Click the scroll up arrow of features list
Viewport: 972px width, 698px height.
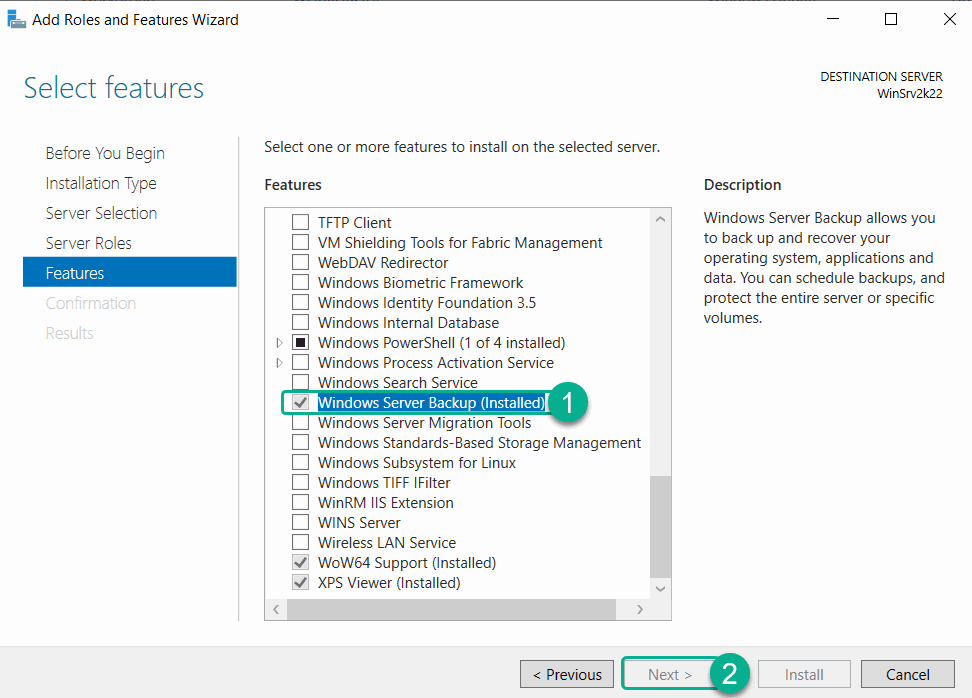[x=660, y=219]
